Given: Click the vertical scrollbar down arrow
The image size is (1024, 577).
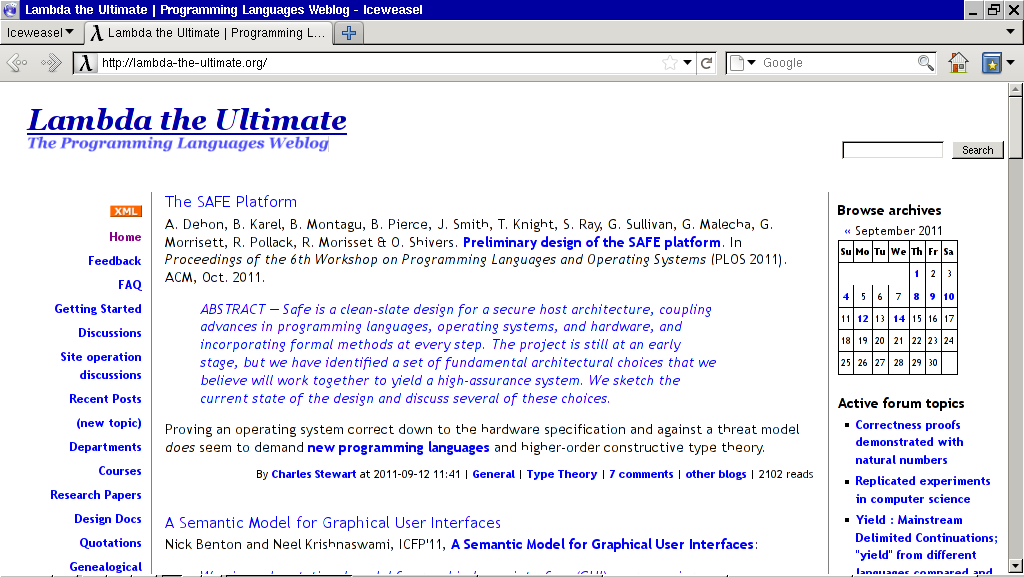Looking at the screenshot, I should tap(1015, 566).
